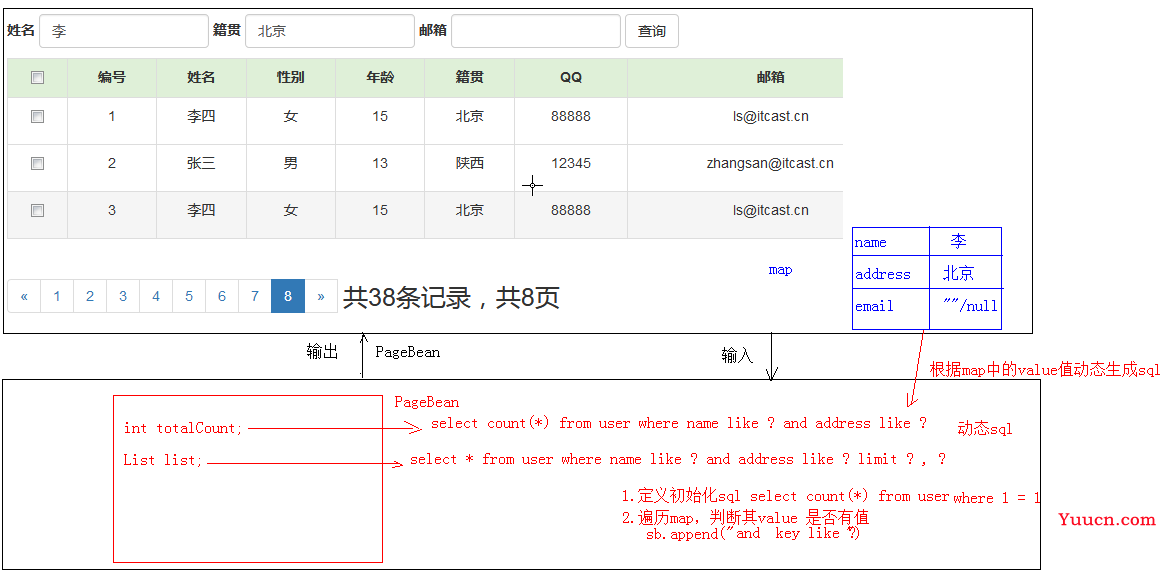The height and width of the screenshot is (574, 1168).
Task: Click the 编号 column header
Action: pyautogui.click(x=112, y=77)
